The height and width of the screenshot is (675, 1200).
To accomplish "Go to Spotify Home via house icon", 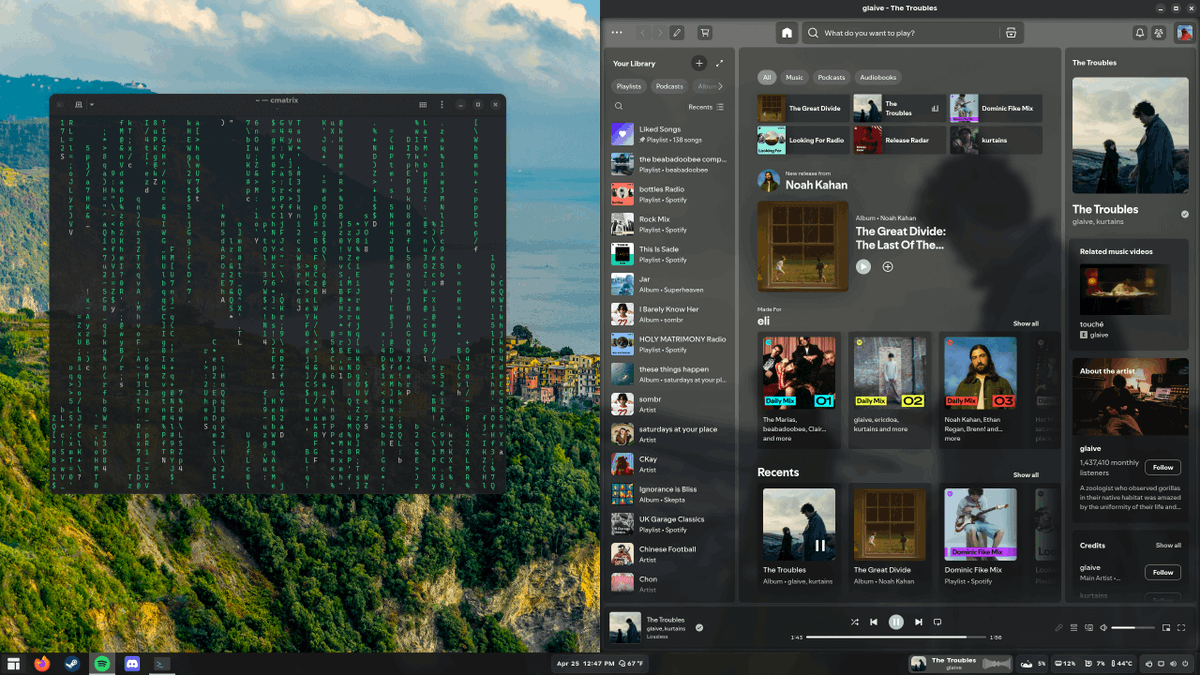I will 787,33.
